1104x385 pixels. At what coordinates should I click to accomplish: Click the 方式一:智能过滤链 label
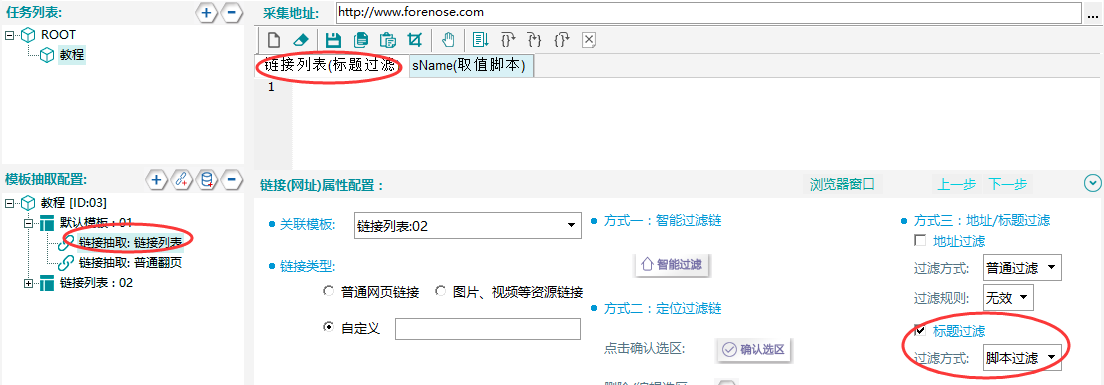click(663, 221)
